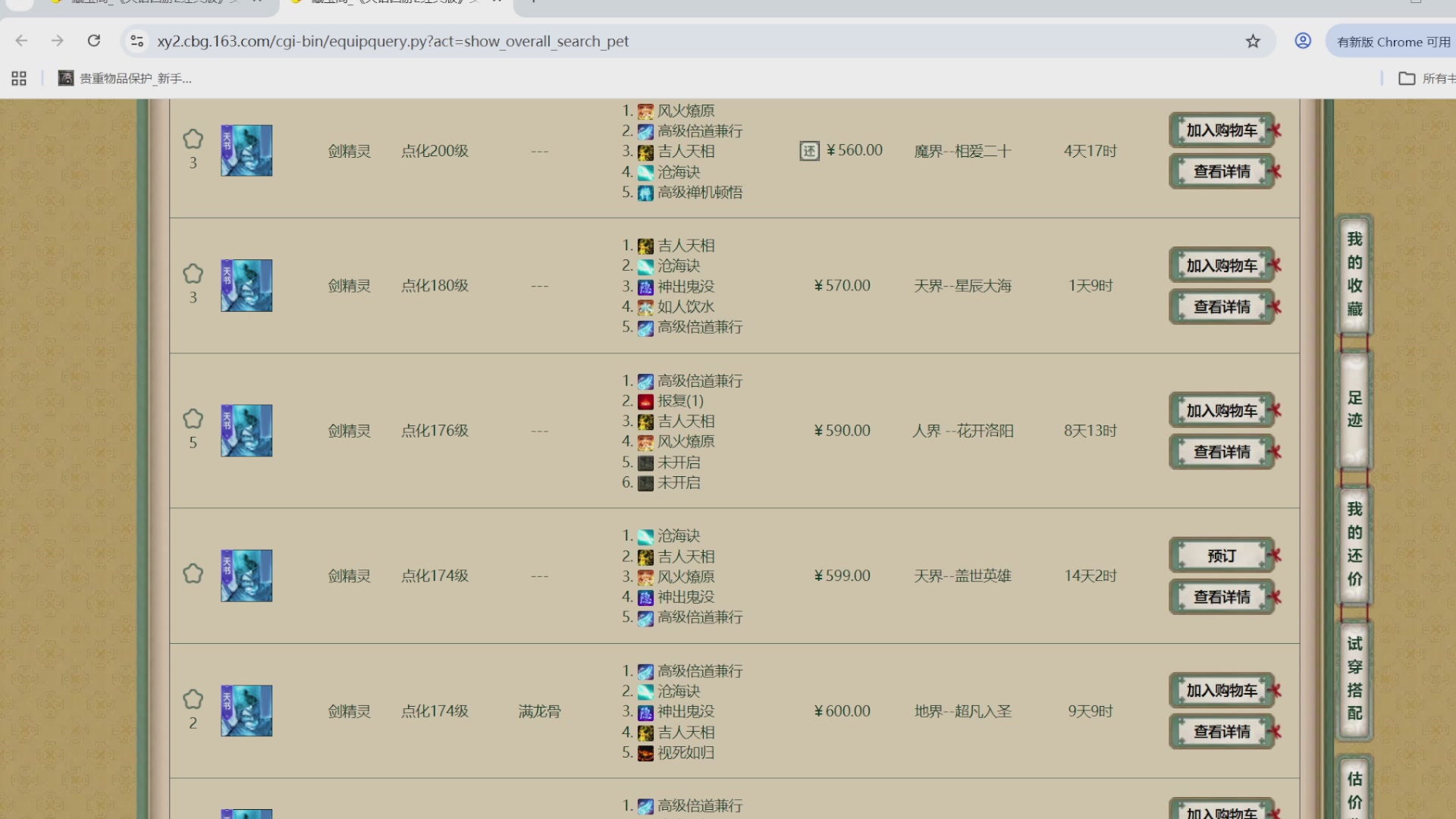This screenshot has height=819, width=1456.
Task: Click 风火燎原 skill icon in first listing
Action: tap(645, 111)
